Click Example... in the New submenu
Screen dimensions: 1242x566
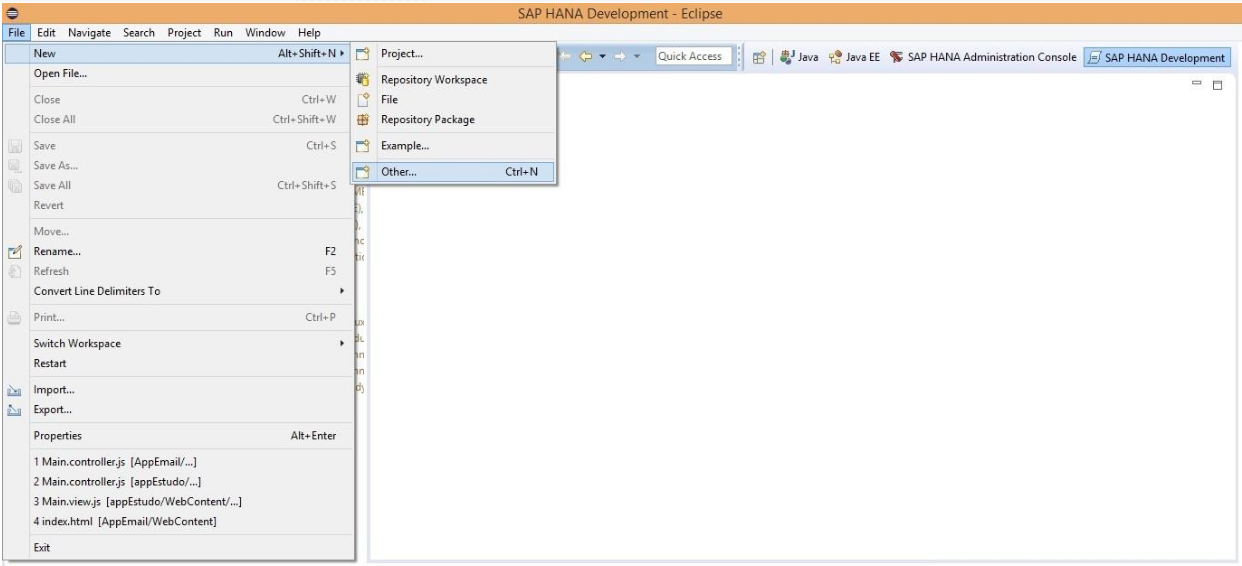[405, 146]
